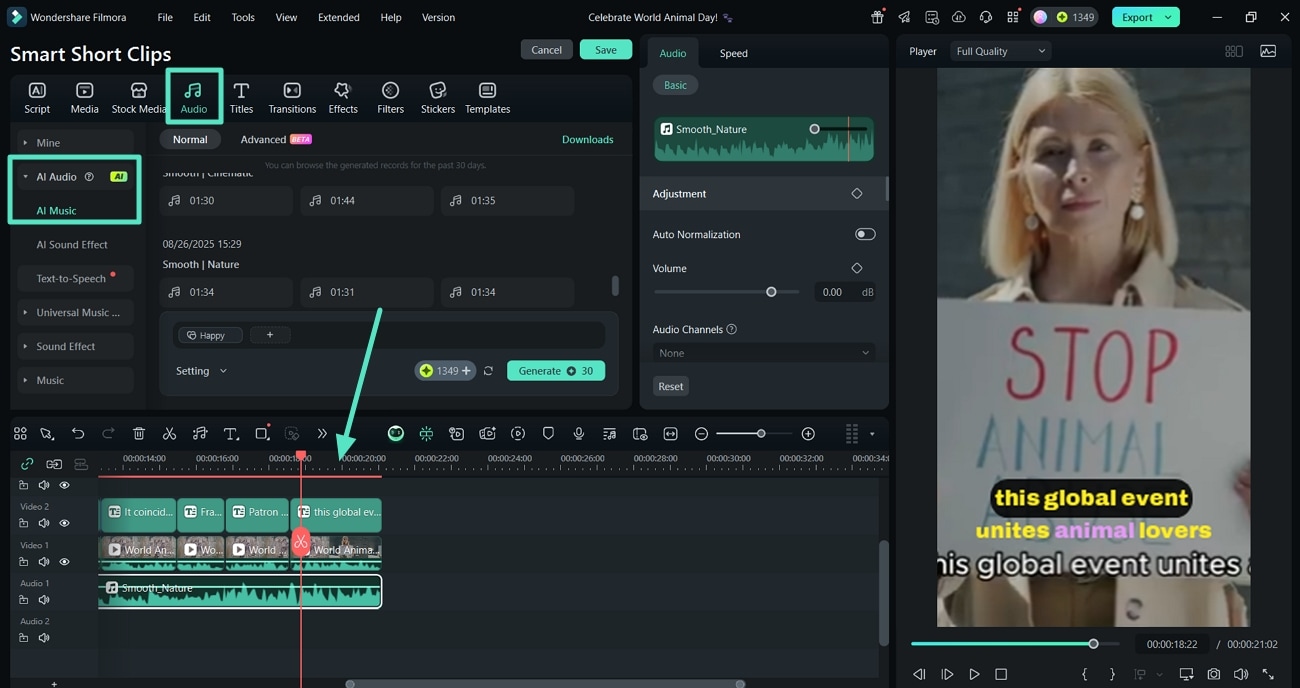
Task: Open the Transitions panel
Action: coord(292,97)
